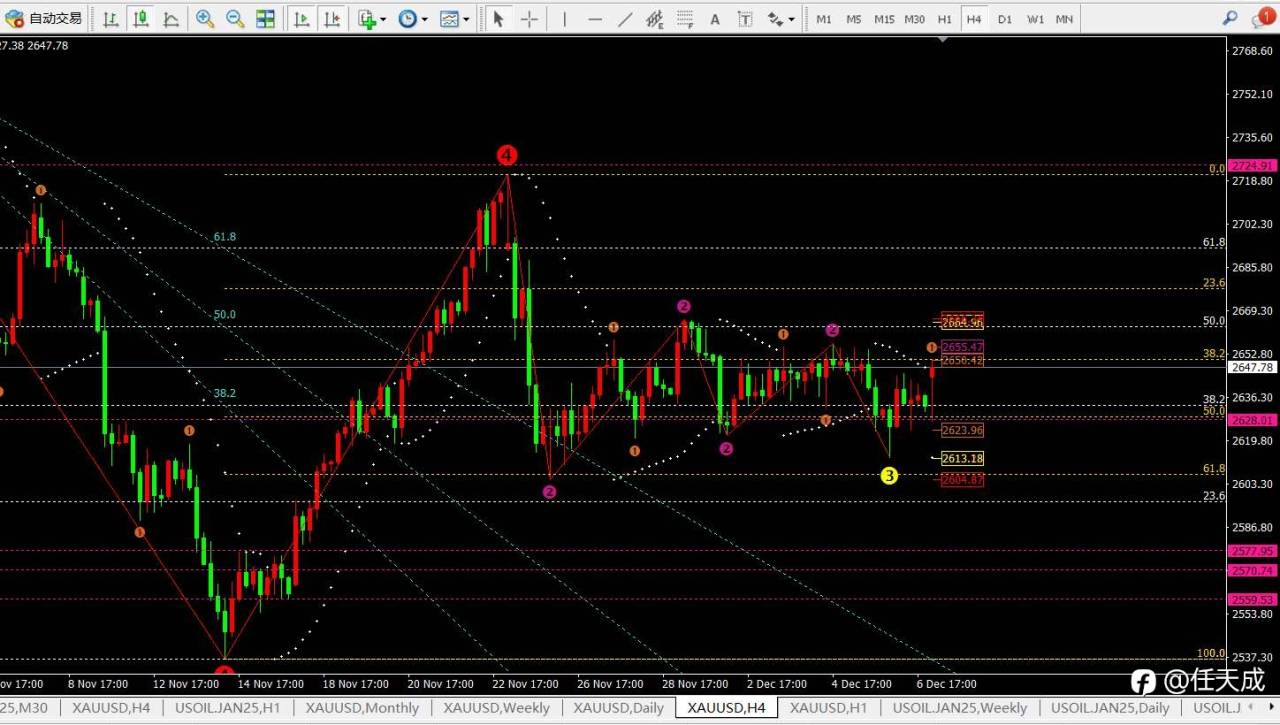Click the 2613.18 price label on chart
1280x725 pixels.
click(x=962, y=459)
